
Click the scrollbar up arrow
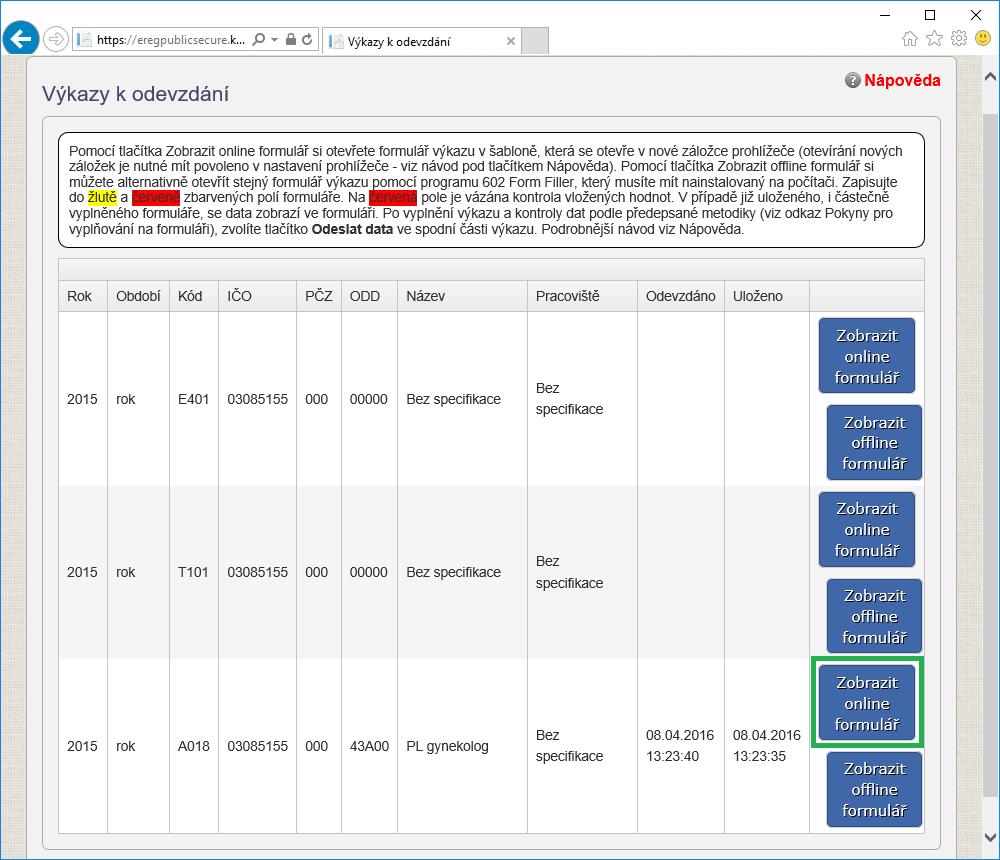[x=990, y=77]
